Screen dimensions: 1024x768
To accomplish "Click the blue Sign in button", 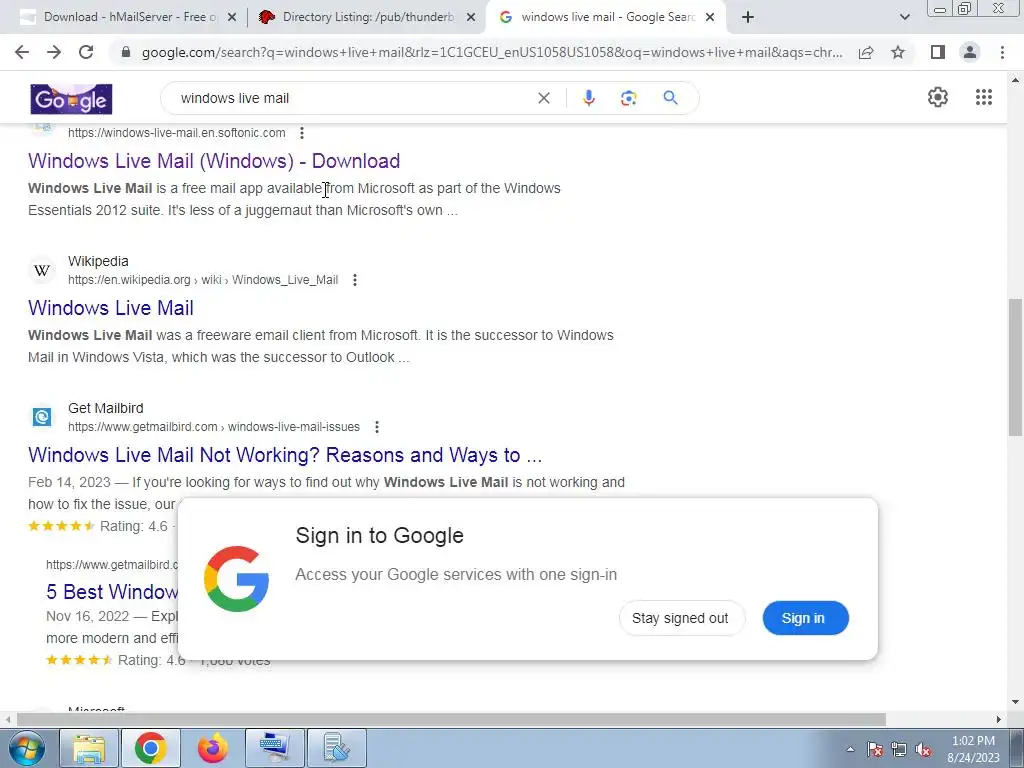I will [805, 618].
